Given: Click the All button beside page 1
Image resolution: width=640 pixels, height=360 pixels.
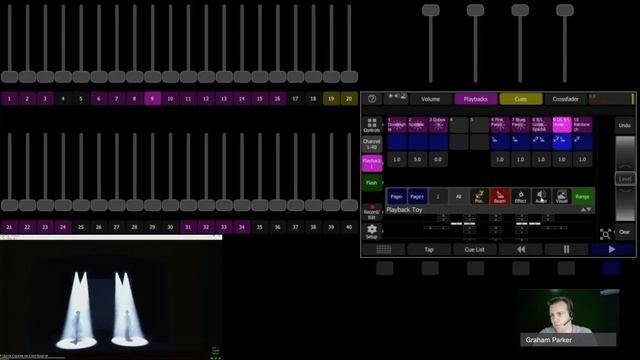Looking at the screenshot, I should 458,196.
